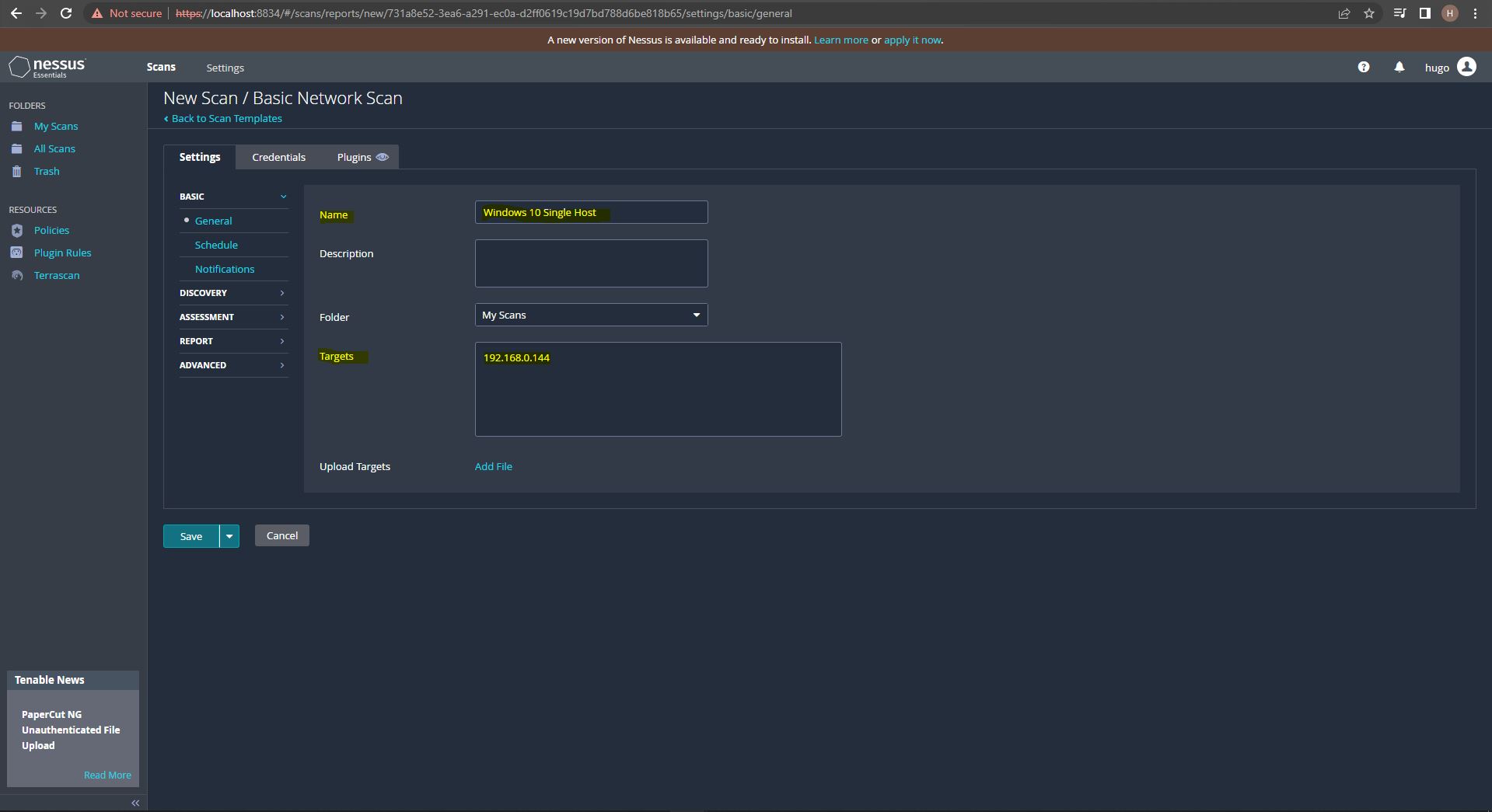The width and height of the screenshot is (1492, 812).
Task: Open Plugin Rules
Action: pos(64,253)
